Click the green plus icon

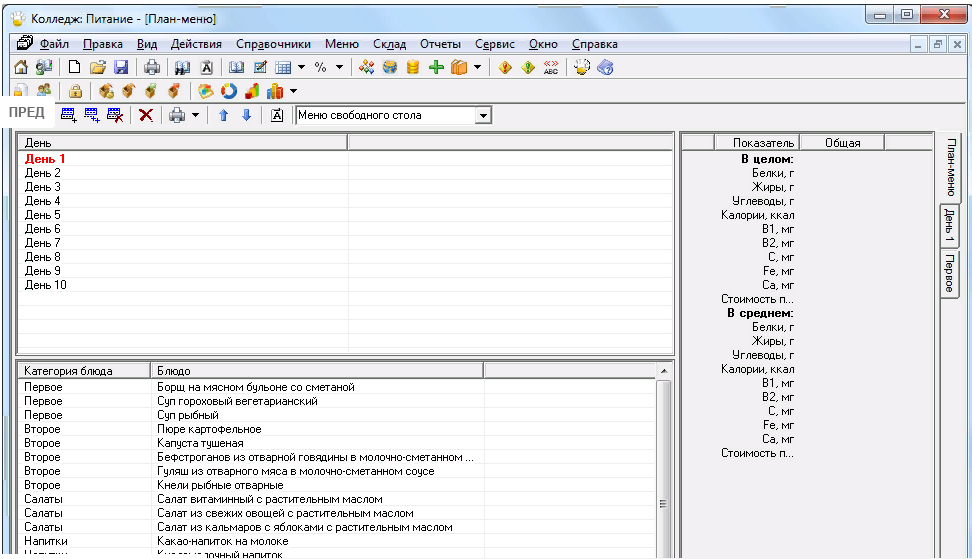coord(436,68)
